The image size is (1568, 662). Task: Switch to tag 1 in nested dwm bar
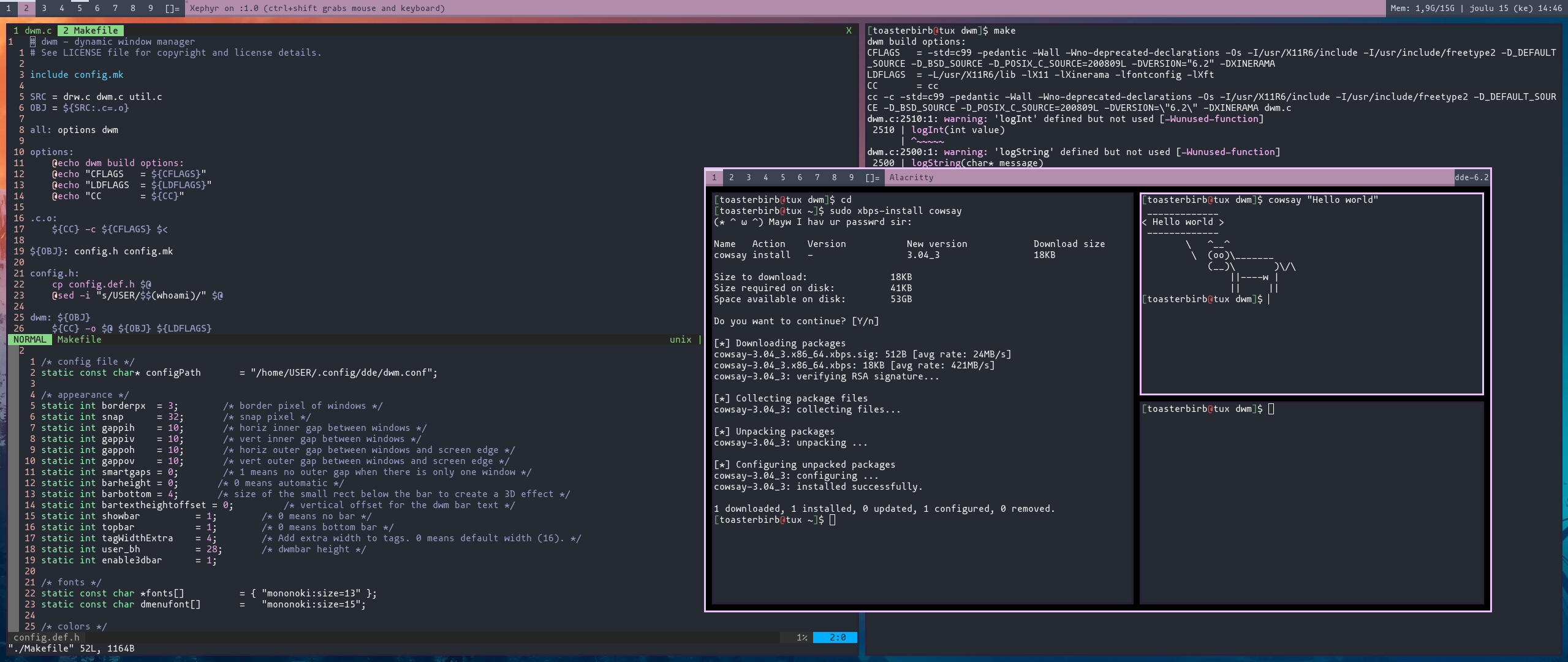click(714, 177)
